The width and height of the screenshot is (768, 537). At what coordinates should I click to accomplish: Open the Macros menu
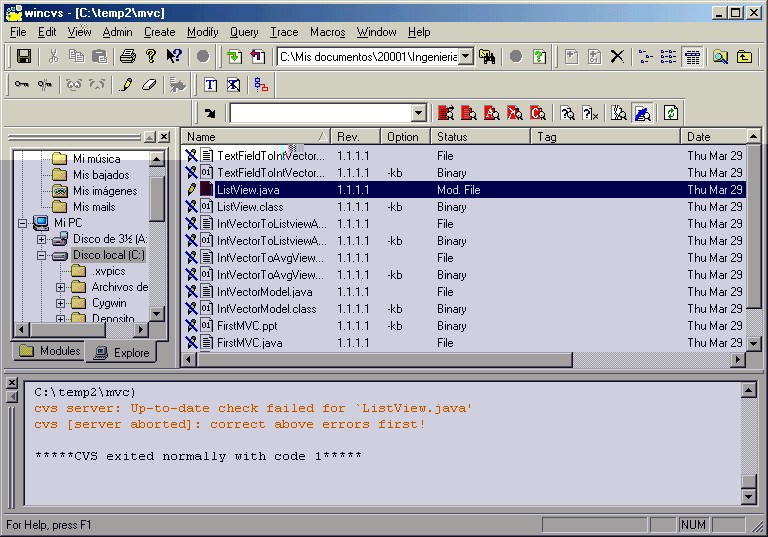click(x=327, y=32)
